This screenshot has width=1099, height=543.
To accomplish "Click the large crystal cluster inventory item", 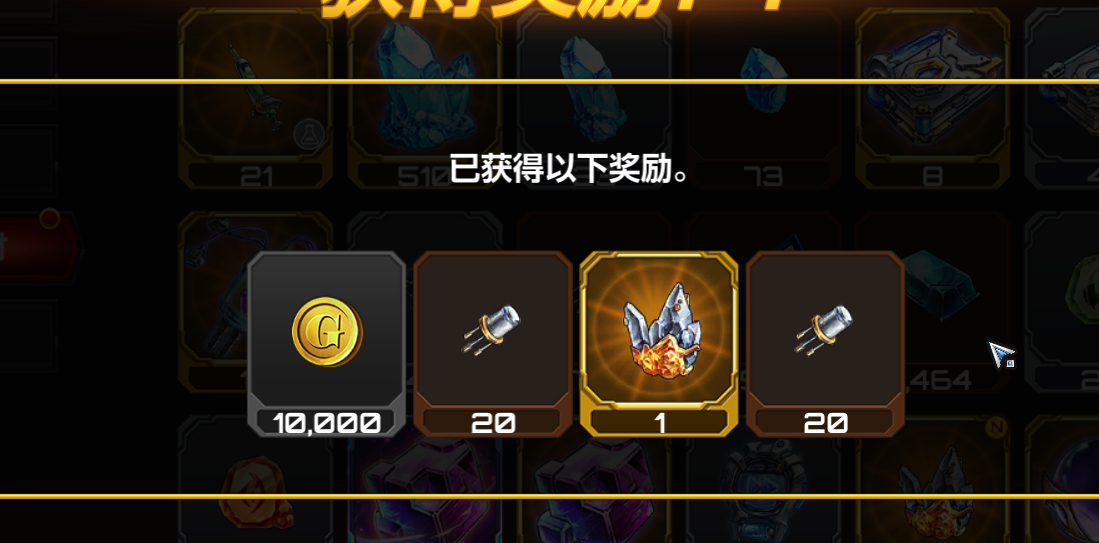I will (x=425, y=98).
